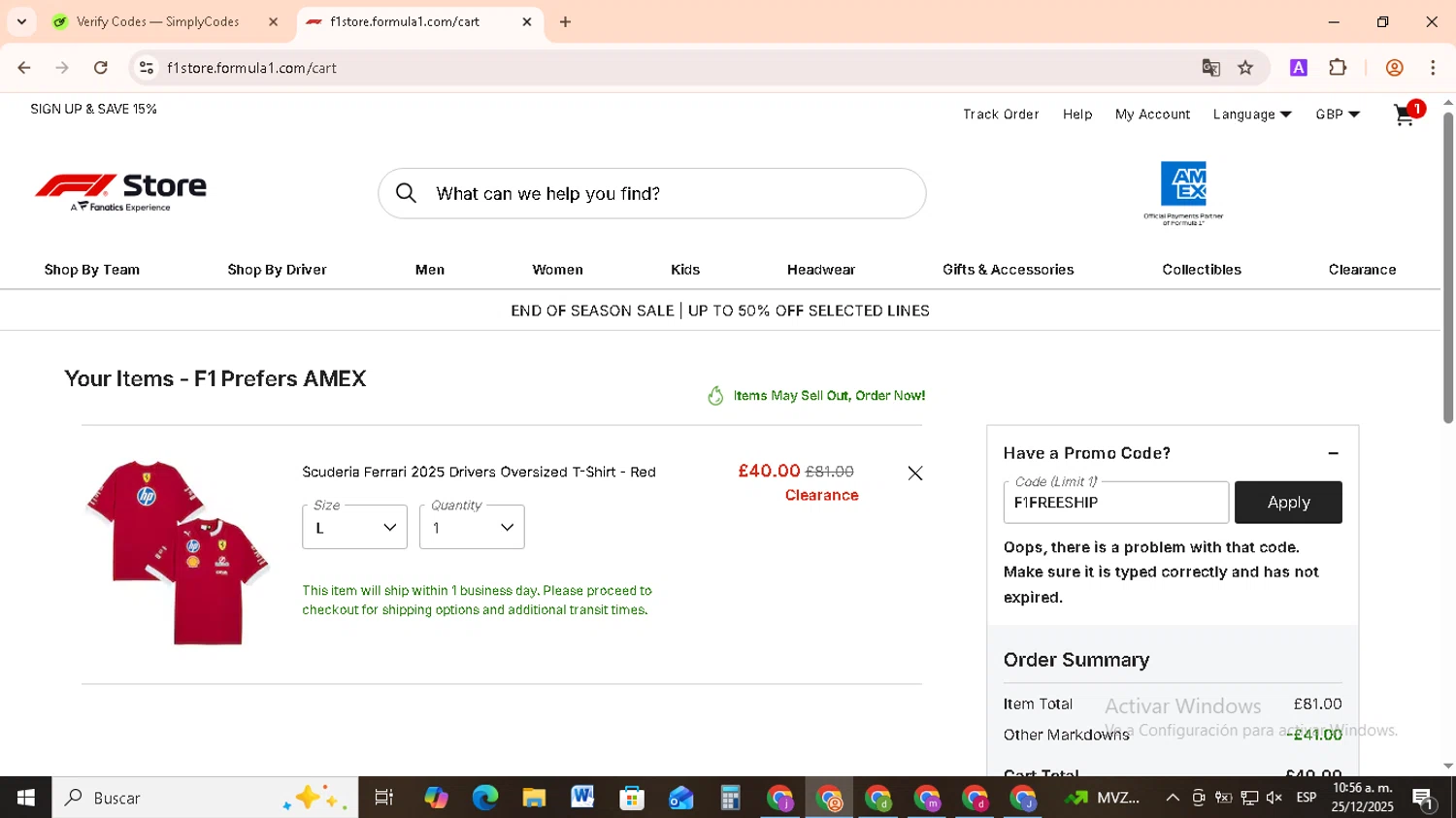This screenshot has height=818, width=1456.
Task: Click the Ferrari red T-shirt thumbnail
Action: coord(177,552)
